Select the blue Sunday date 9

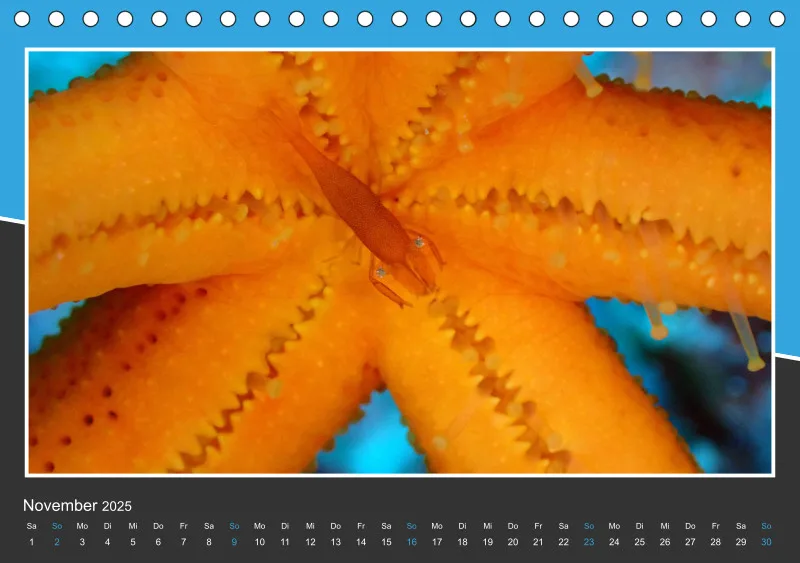coord(234,542)
